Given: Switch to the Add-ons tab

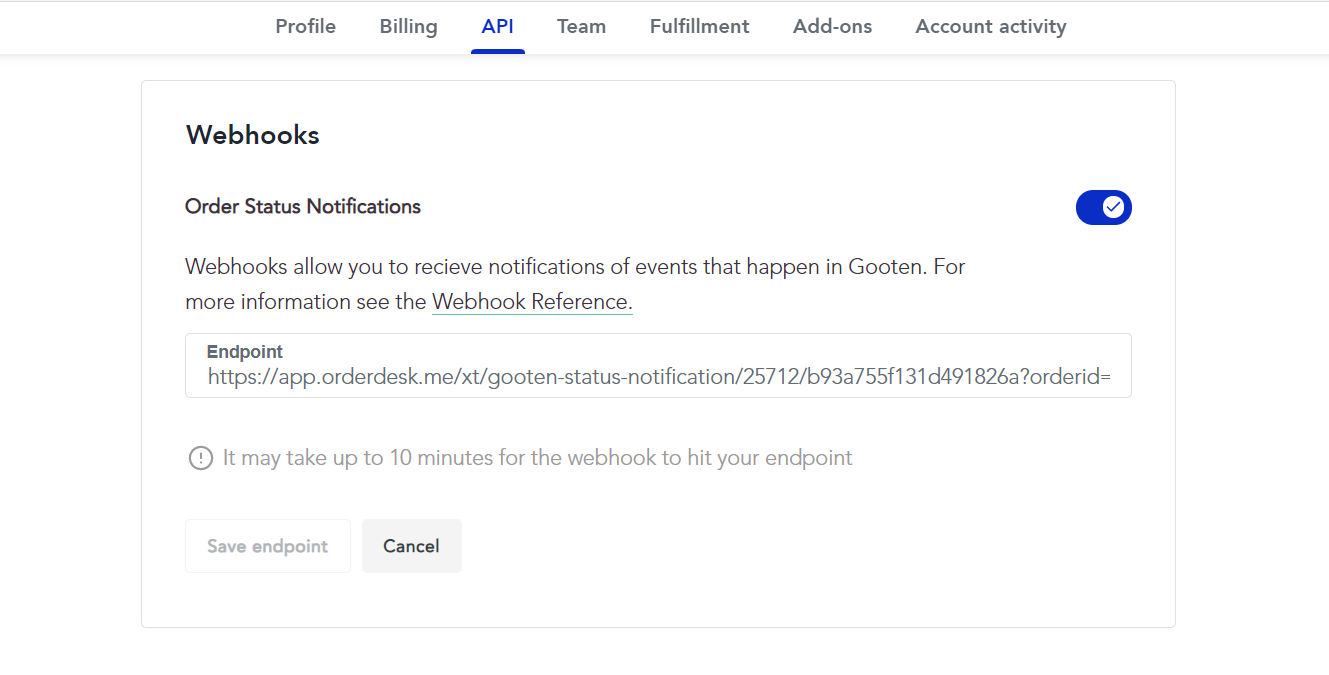Looking at the screenshot, I should [832, 27].
